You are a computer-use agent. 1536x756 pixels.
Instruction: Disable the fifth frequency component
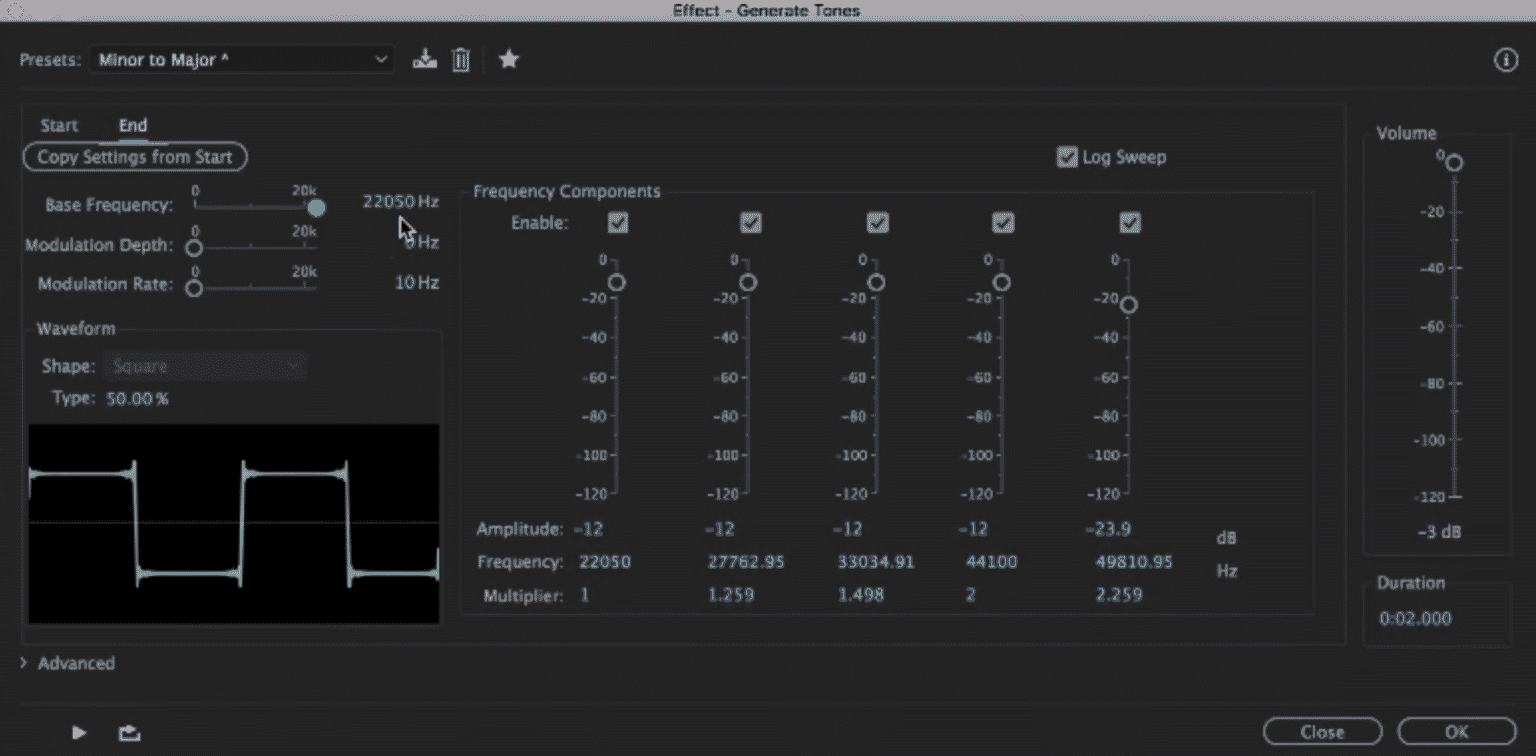(x=1129, y=222)
